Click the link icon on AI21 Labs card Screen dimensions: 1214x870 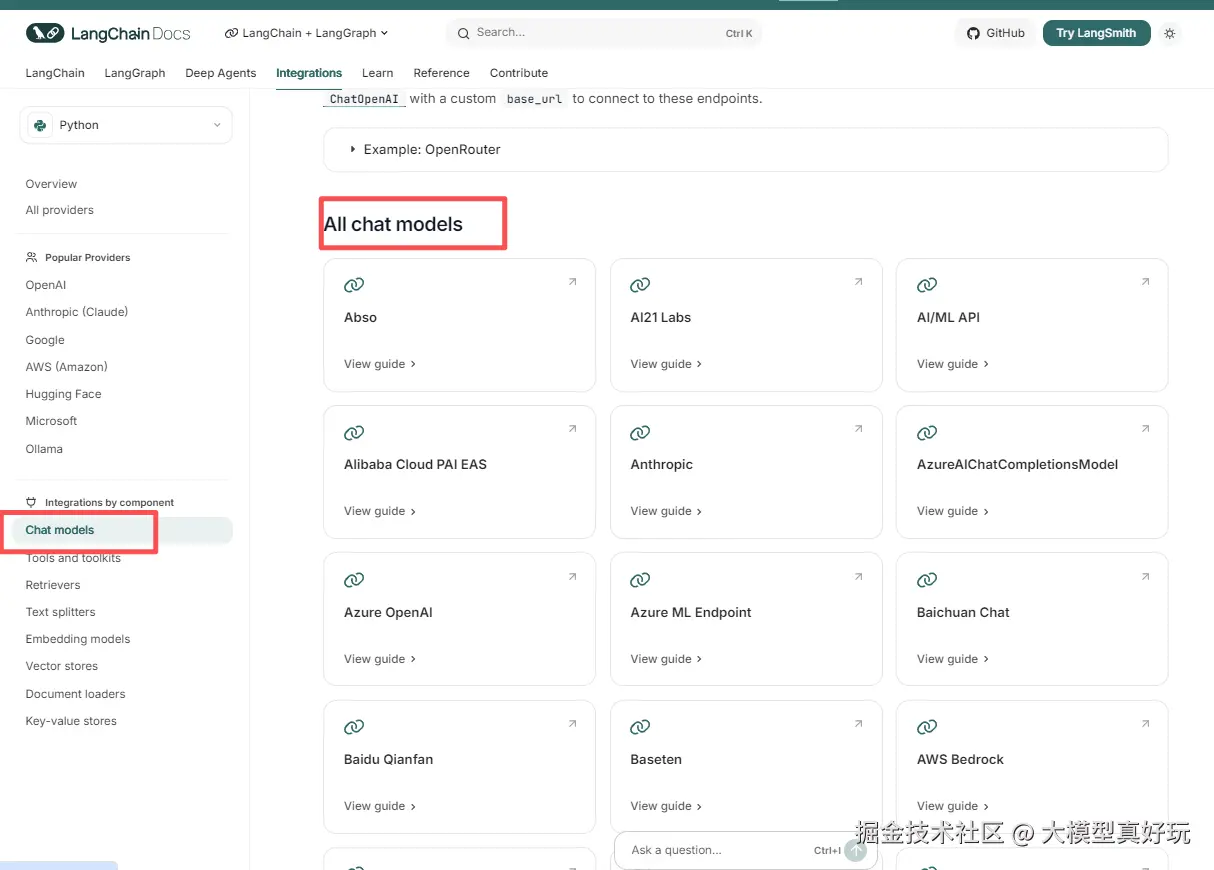coord(640,286)
